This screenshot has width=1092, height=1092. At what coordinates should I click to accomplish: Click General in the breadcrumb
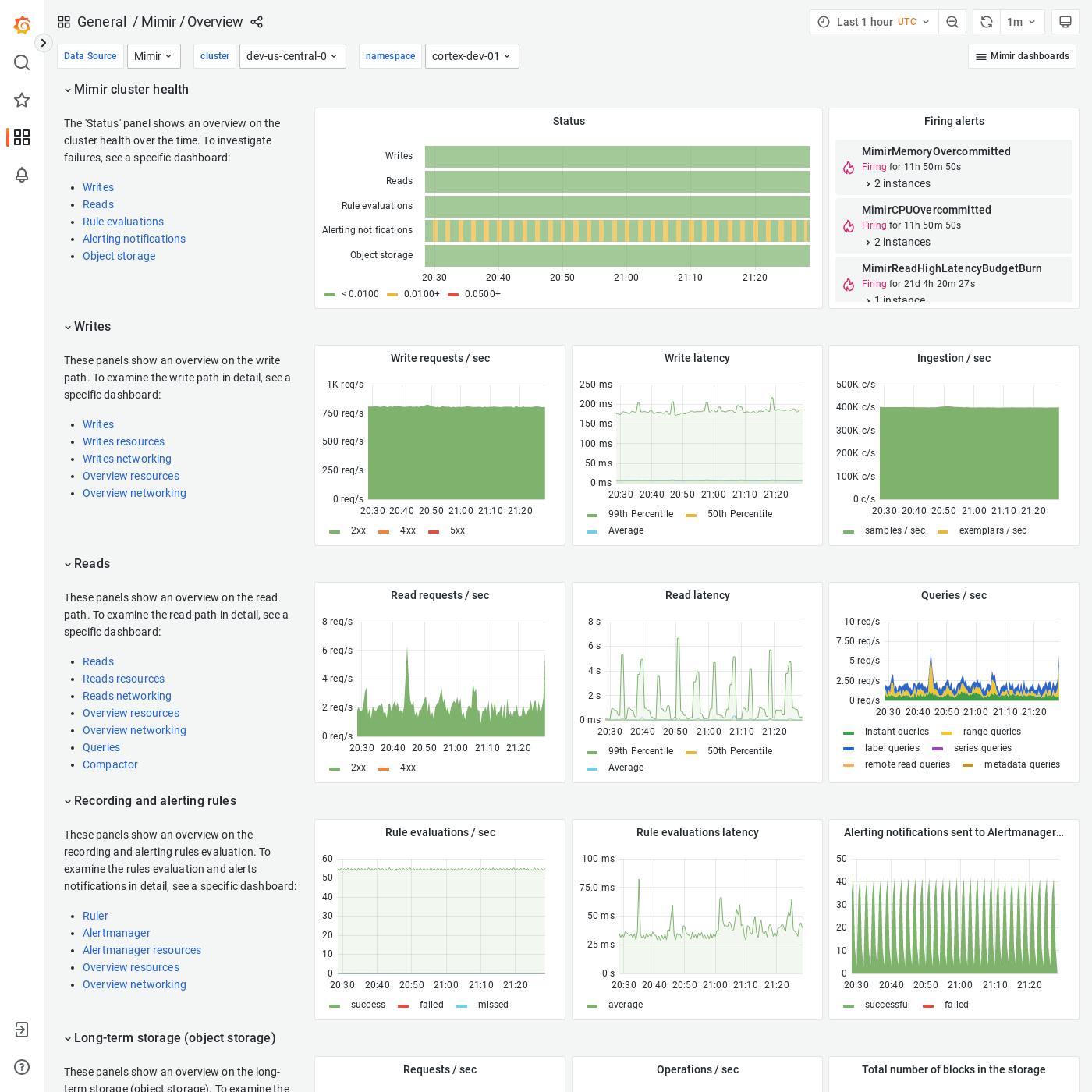tap(102, 22)
